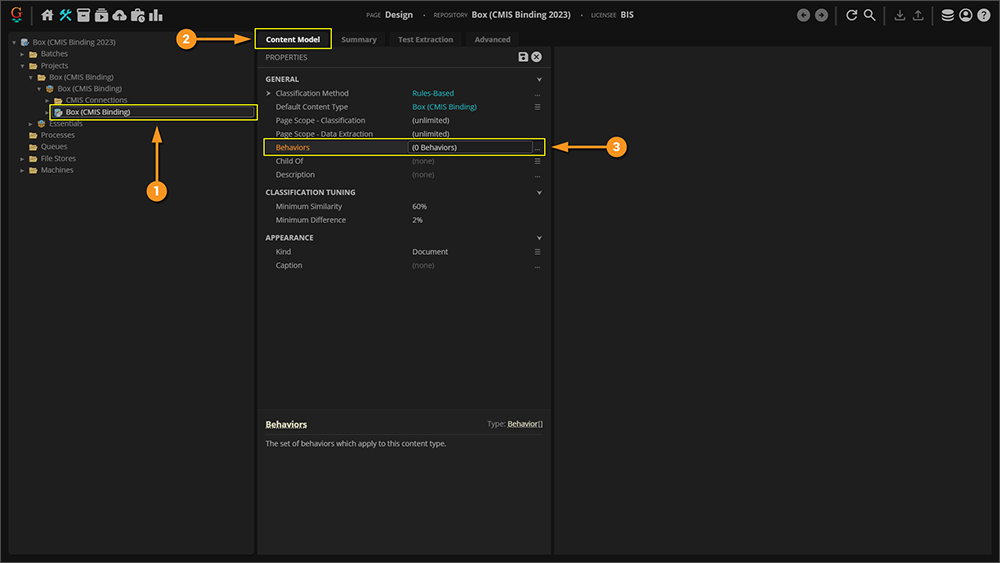Save properties using the floppy disk icon
Image resolution: width=1000 pixels, height=563 pixels.
pos(523,58)
